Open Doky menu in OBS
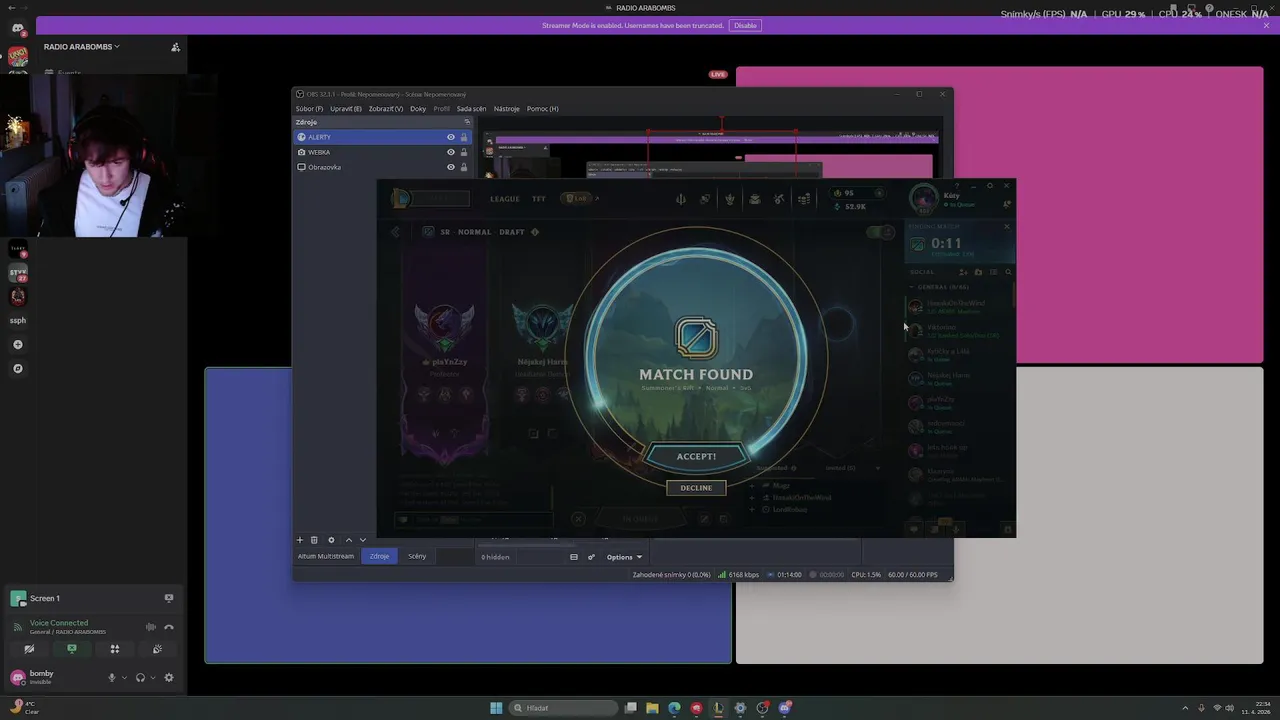The width and height of the screenshot is (1280, 720). (x=418, y=108)
